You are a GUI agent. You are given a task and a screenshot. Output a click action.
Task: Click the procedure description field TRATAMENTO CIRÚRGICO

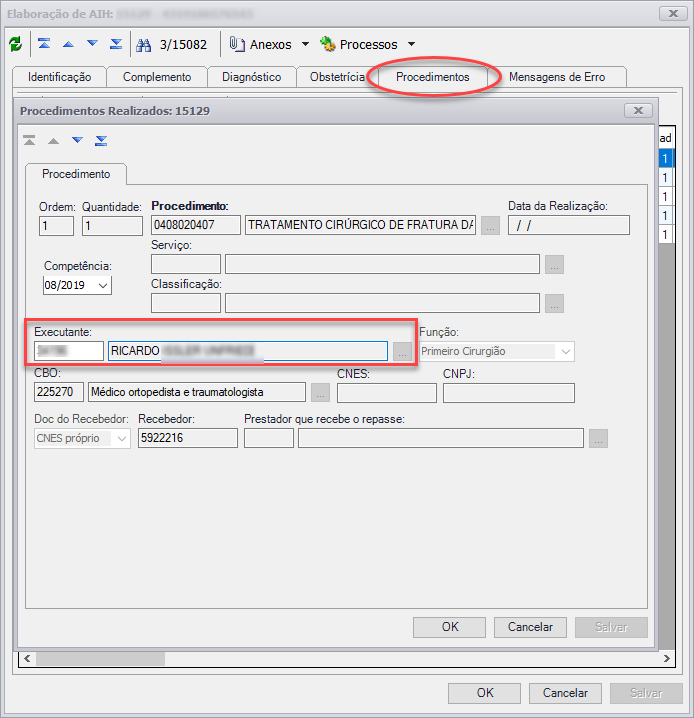(360, 225)
